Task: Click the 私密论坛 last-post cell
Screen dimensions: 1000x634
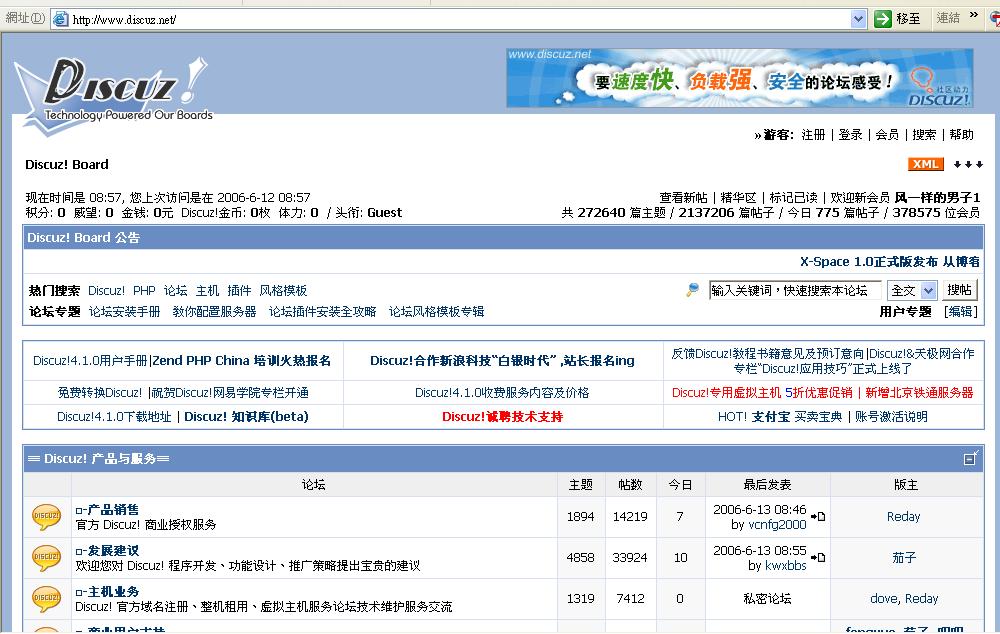Action: [x=767, y=599]
